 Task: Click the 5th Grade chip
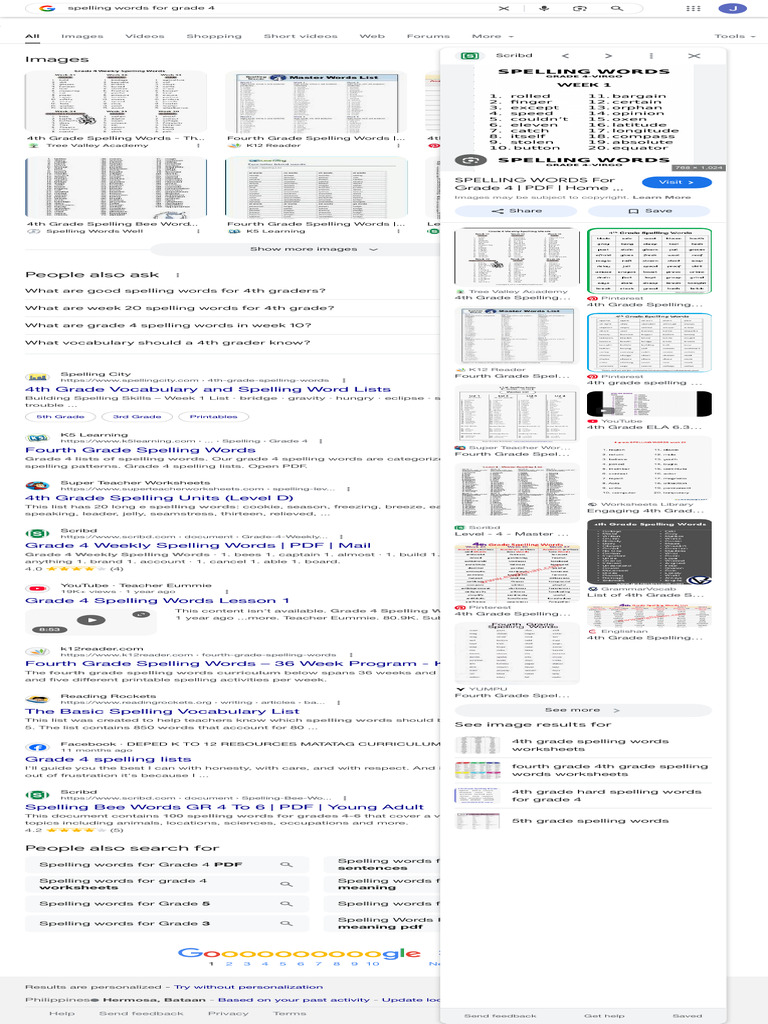61,417
